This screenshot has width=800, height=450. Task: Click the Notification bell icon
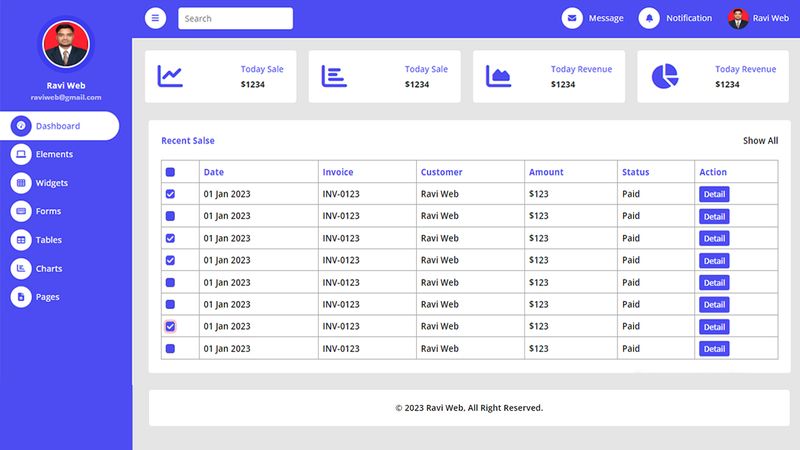(x=650, y=18)
